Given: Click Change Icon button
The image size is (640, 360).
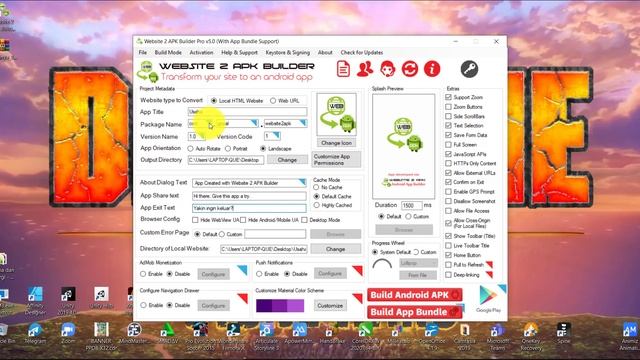Looking at the screenshot, I should tap(336, 143).
